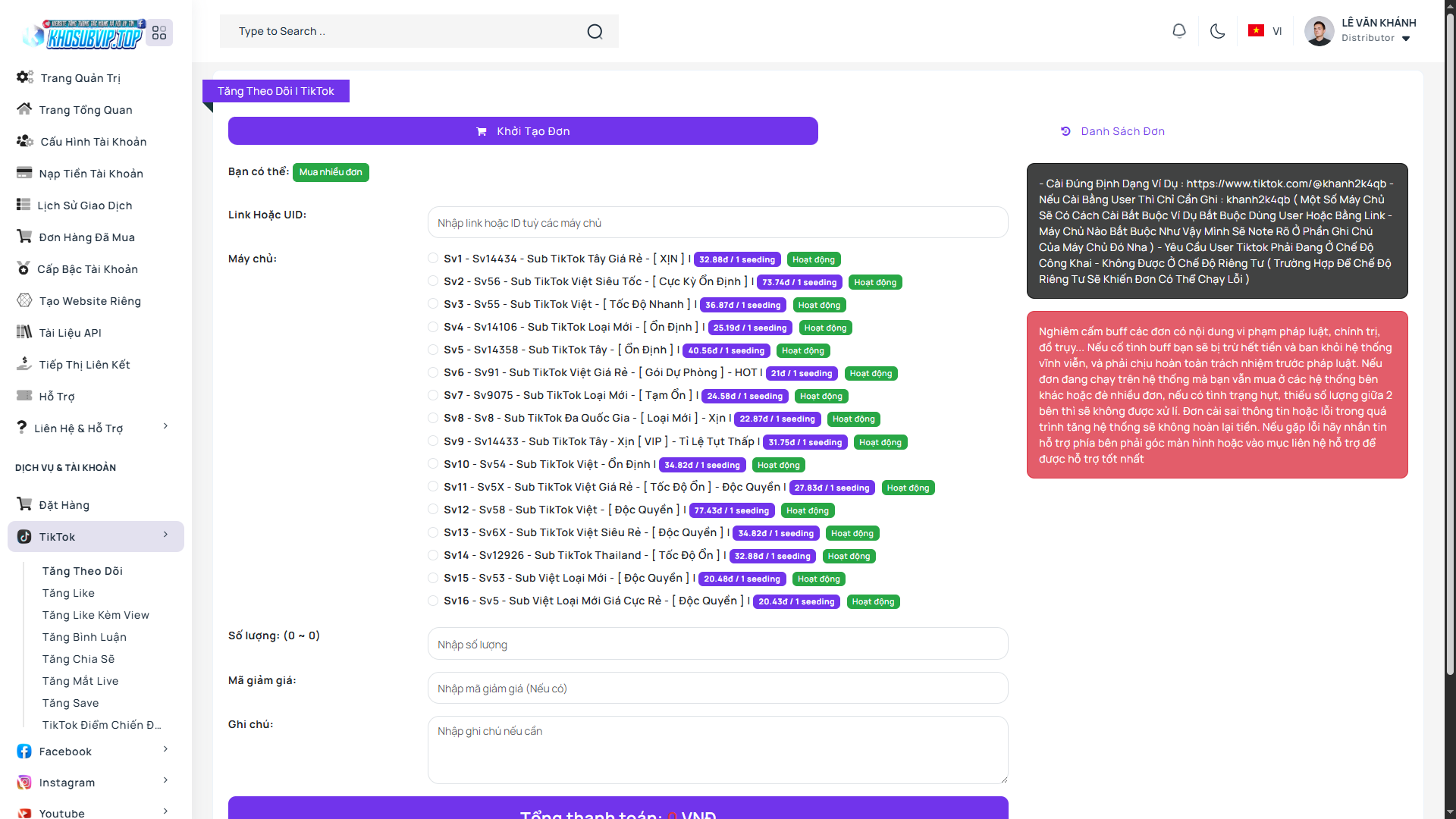Image resolution: width=1456 pixels, height=819 pixels.
Task: Click the Vietnam flag language icon
Action: click(1256, 31)
